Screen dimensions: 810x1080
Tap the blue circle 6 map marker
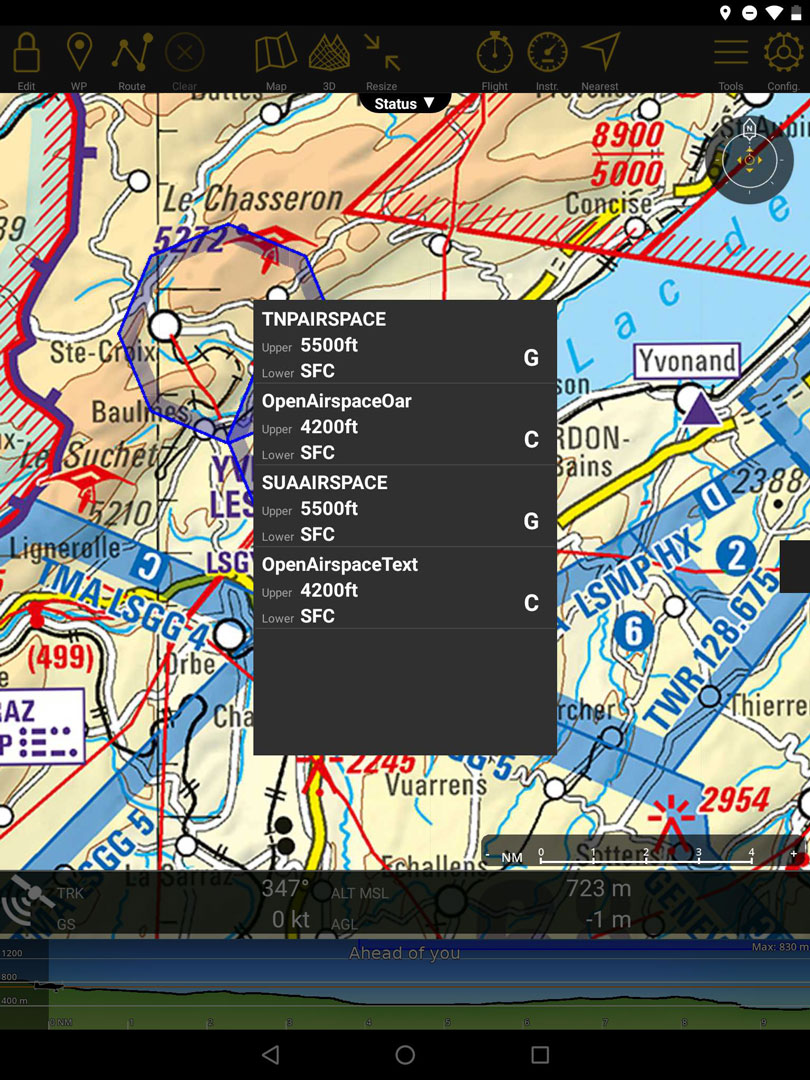(633, 631)
